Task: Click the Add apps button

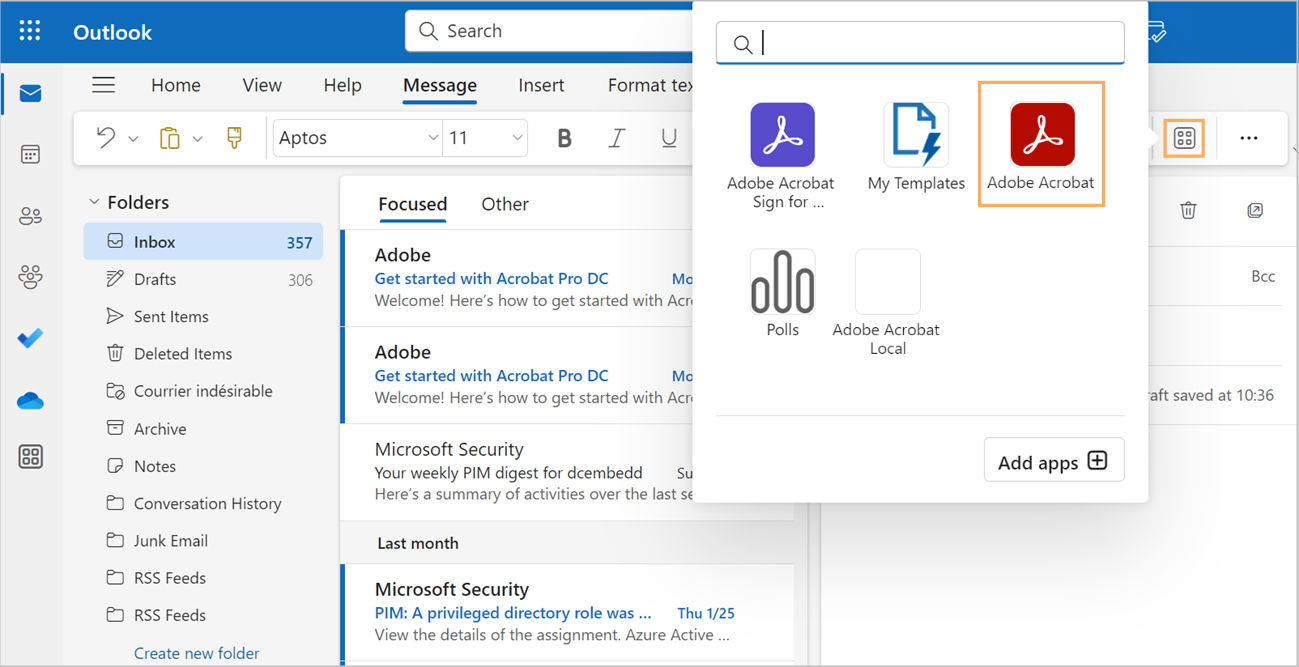Action: click(x=1053, y=459)
